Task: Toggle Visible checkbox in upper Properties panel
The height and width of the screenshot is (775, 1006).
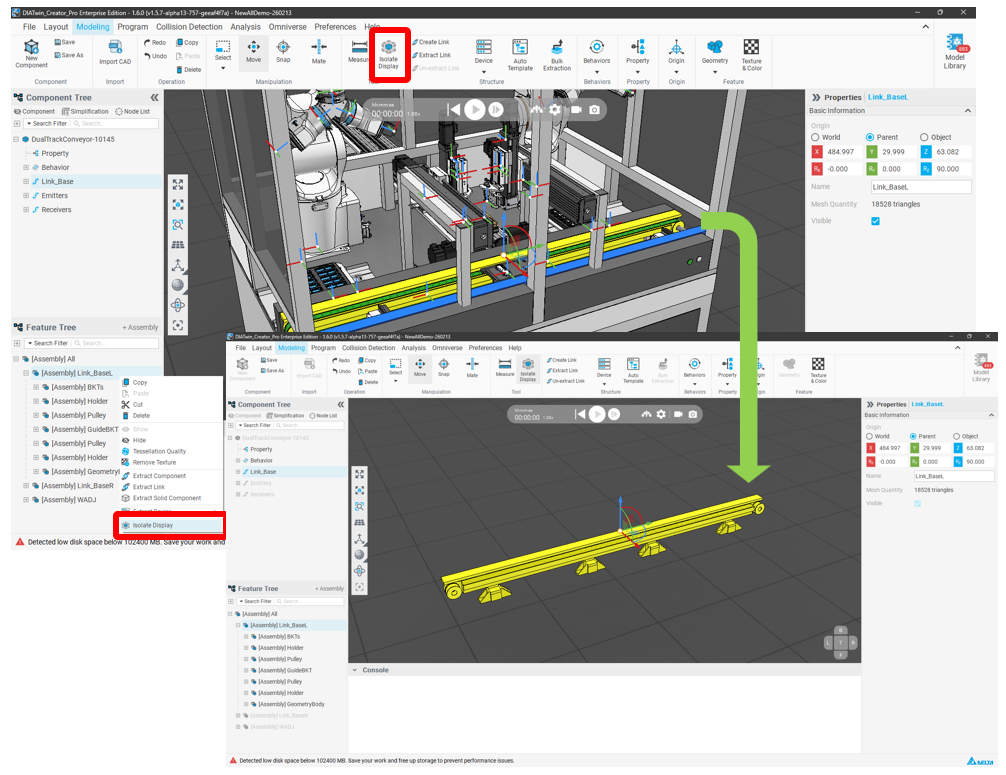Action: [x=875, y=221]
